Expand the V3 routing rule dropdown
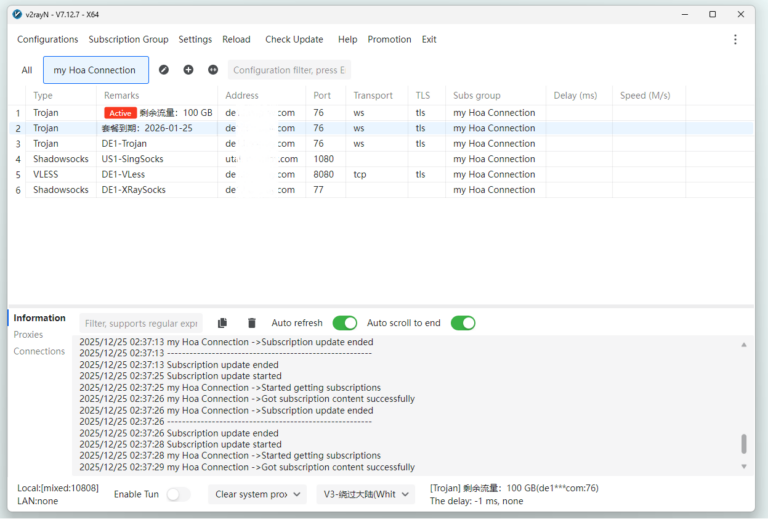This screenshot has height=519, width=768. tap(365, 494)
